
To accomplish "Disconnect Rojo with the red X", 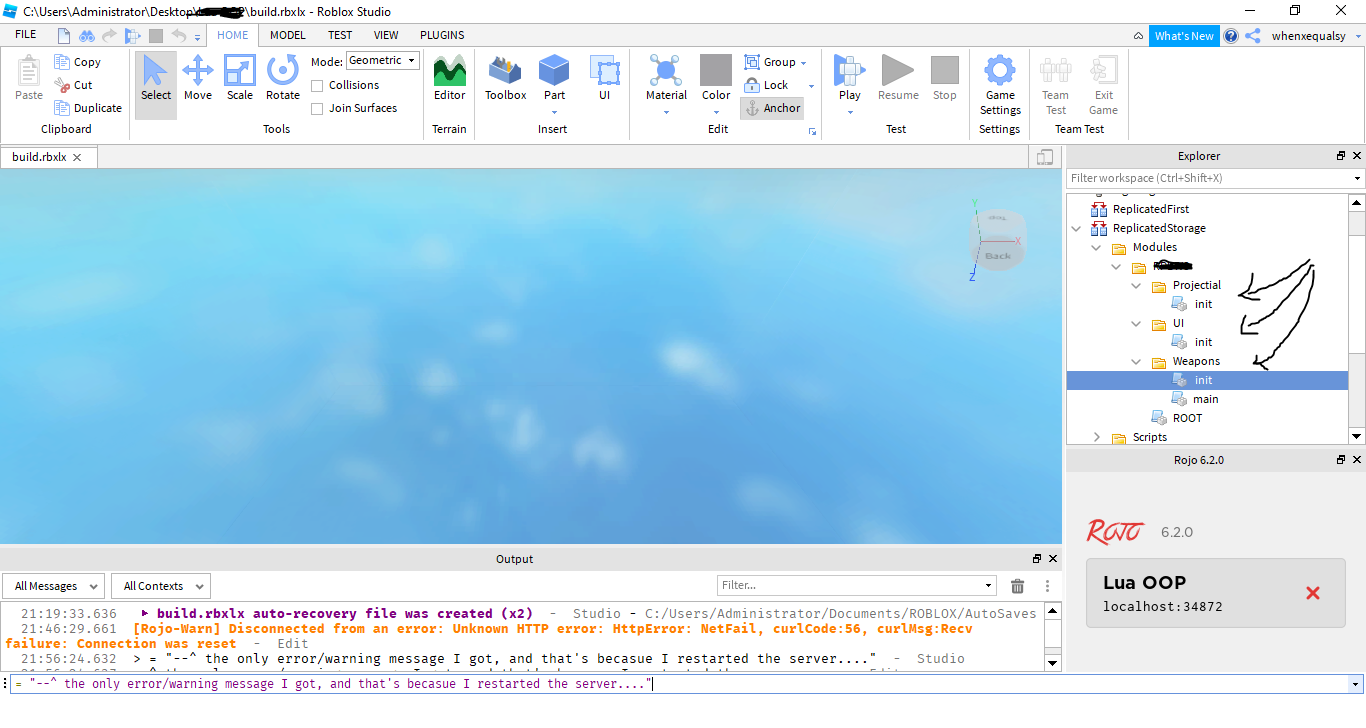I will pos(1313,593).
